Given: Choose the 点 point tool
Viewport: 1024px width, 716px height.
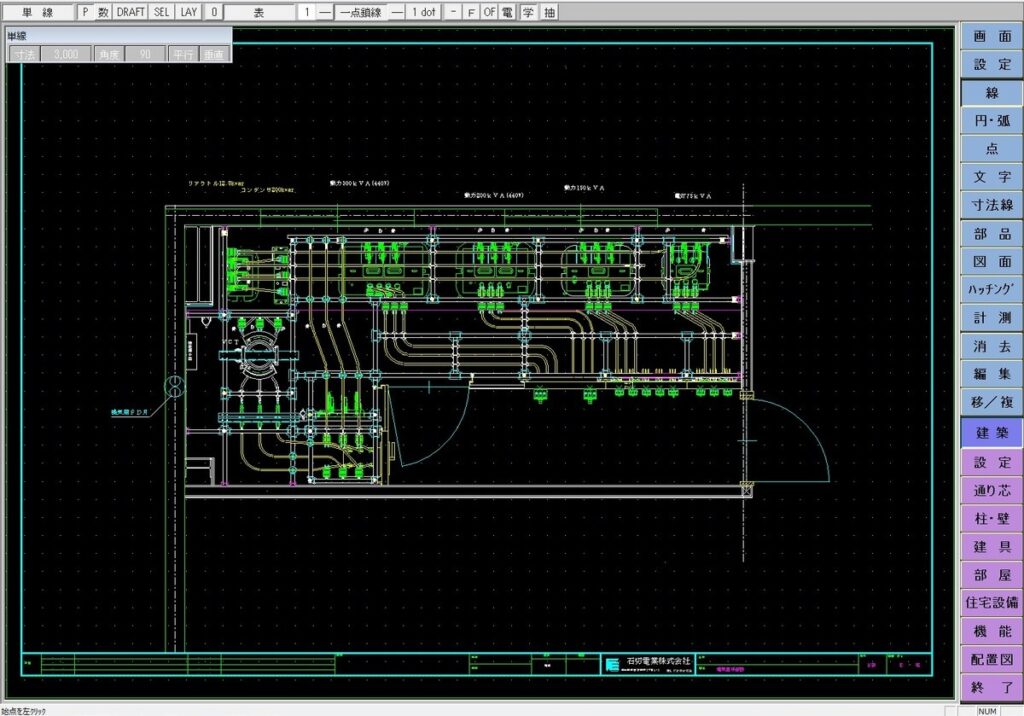Looking at the screenshot, I should (x=991, y=149).
